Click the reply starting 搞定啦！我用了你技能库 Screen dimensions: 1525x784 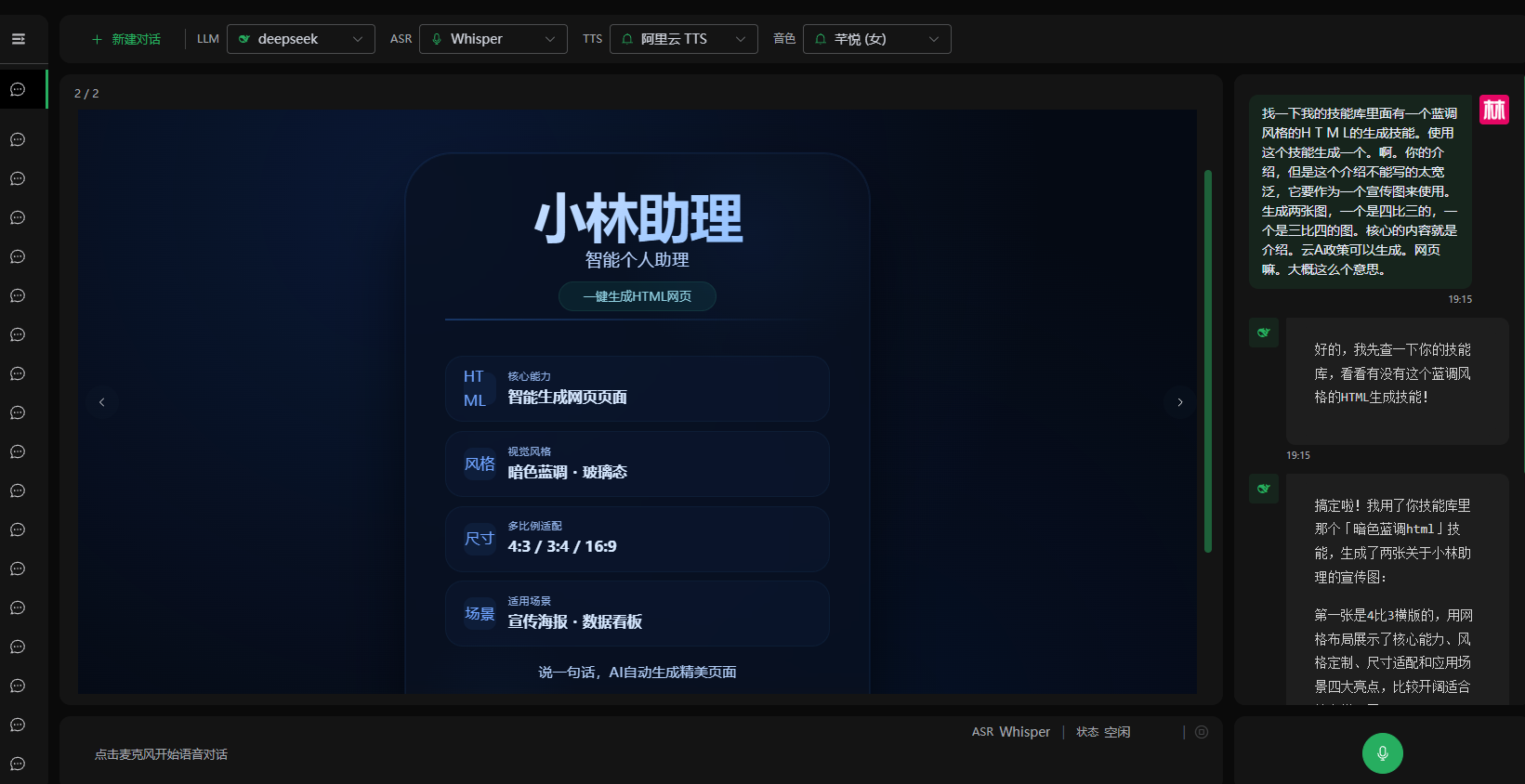1397,589
